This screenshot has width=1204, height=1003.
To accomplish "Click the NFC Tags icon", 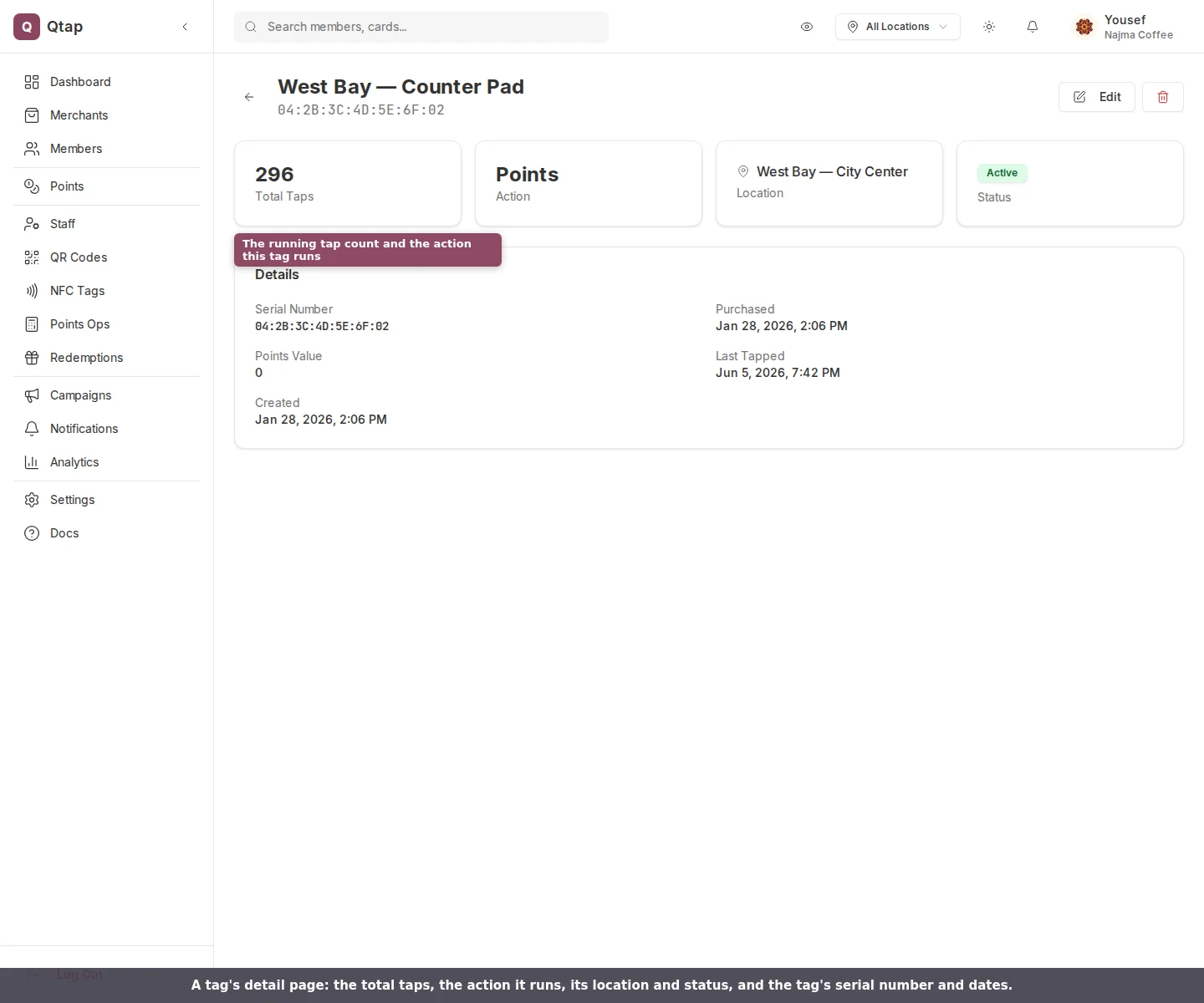I will pos(32,291).
